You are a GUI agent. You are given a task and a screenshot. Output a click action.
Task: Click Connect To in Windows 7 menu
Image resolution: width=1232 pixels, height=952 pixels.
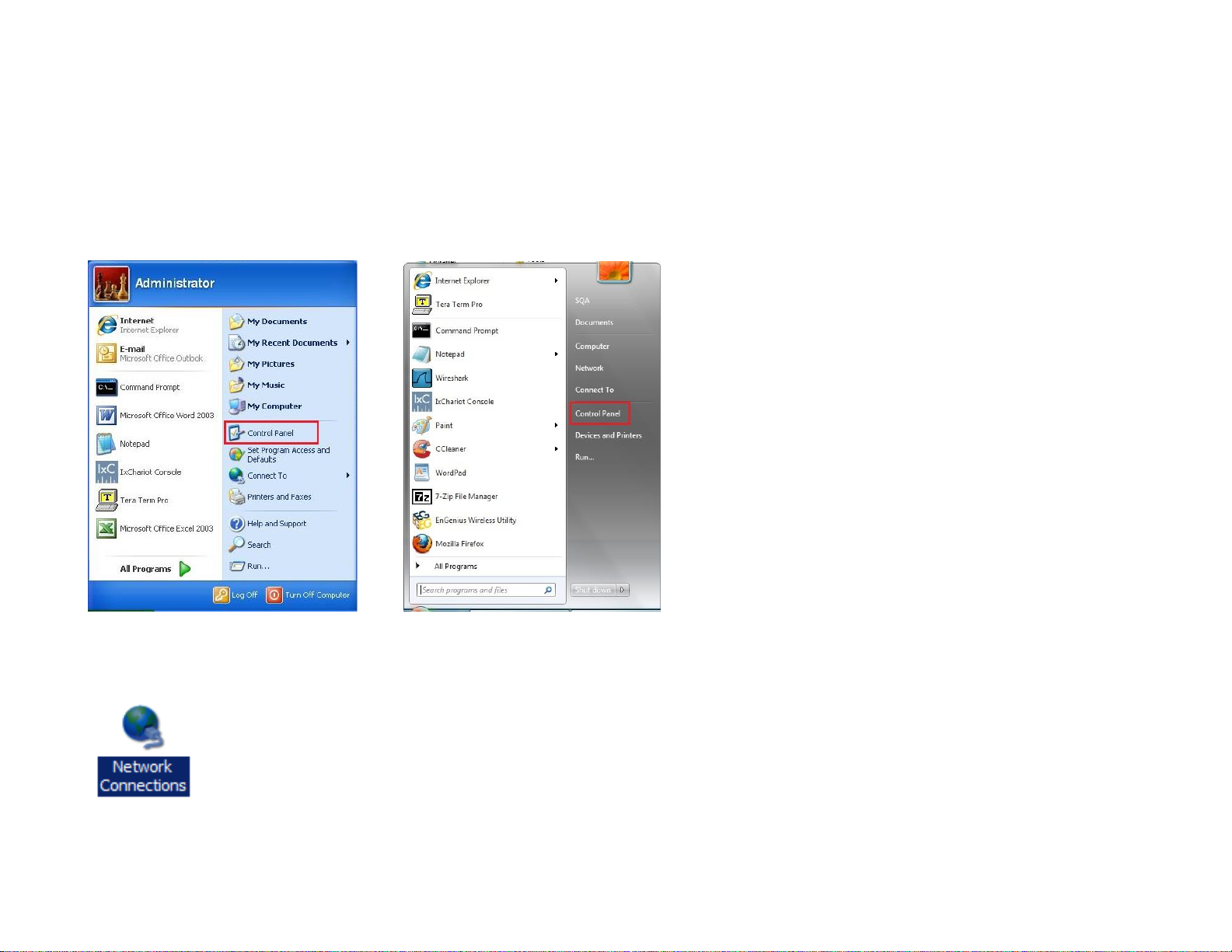point(595,390)
